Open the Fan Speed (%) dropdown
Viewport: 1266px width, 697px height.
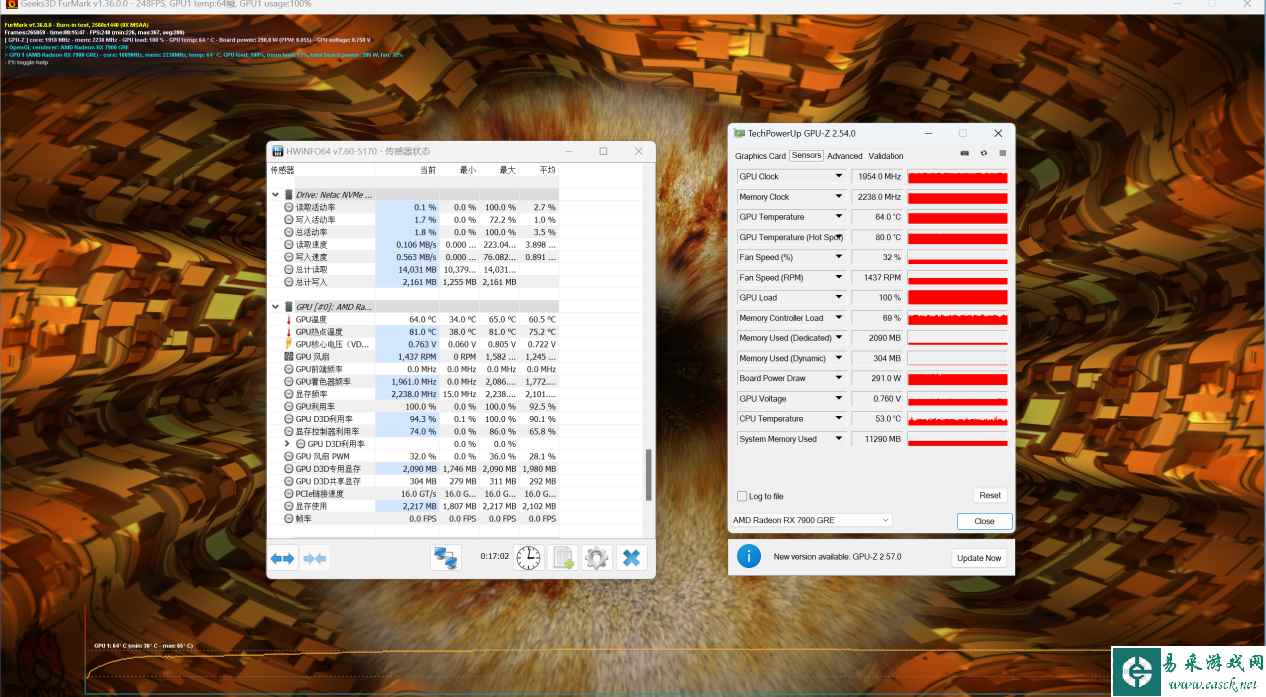pyautogui.click(x=838, y=257)
